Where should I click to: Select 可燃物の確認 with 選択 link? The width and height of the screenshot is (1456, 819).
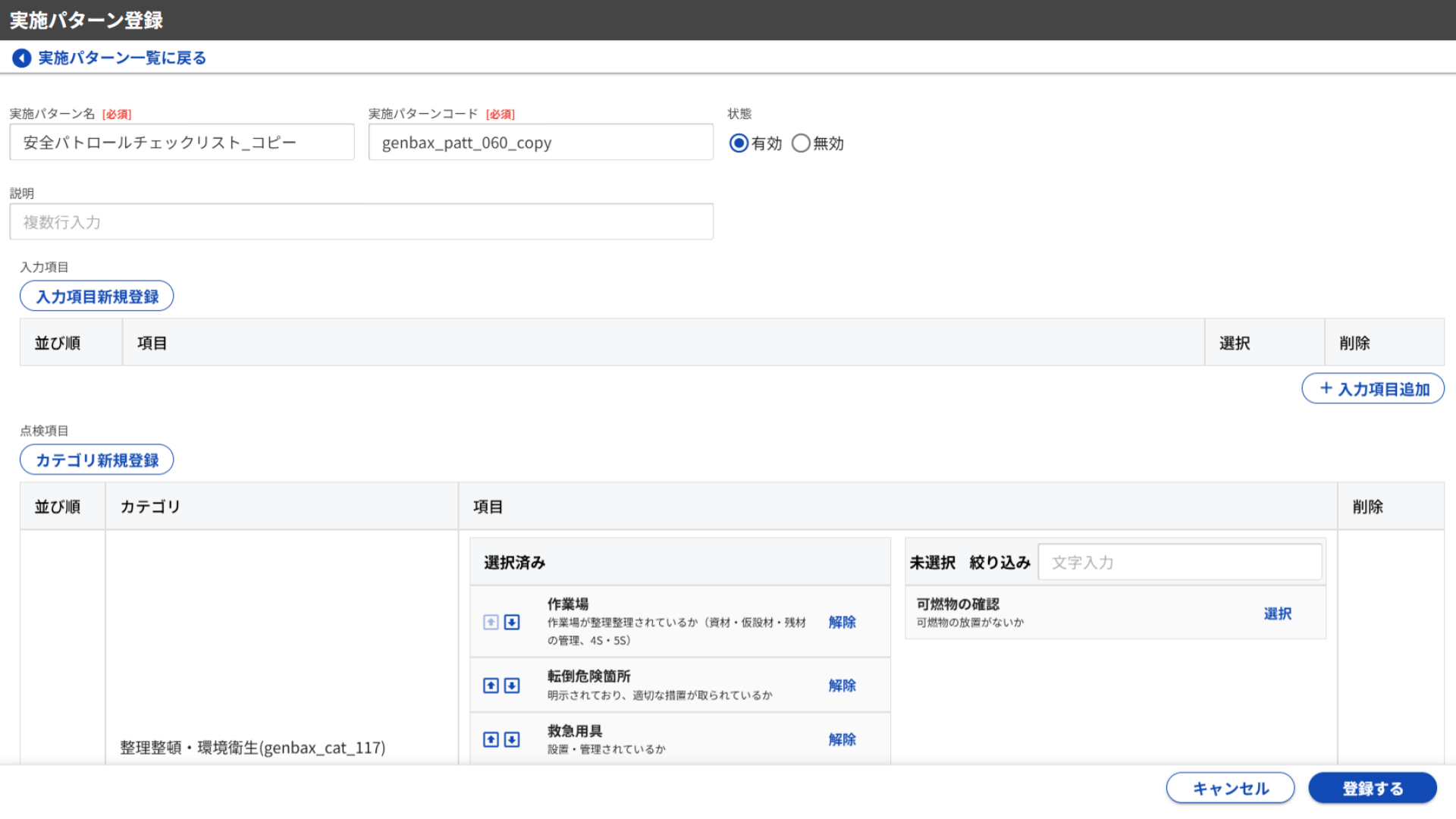pos(1277,613)
